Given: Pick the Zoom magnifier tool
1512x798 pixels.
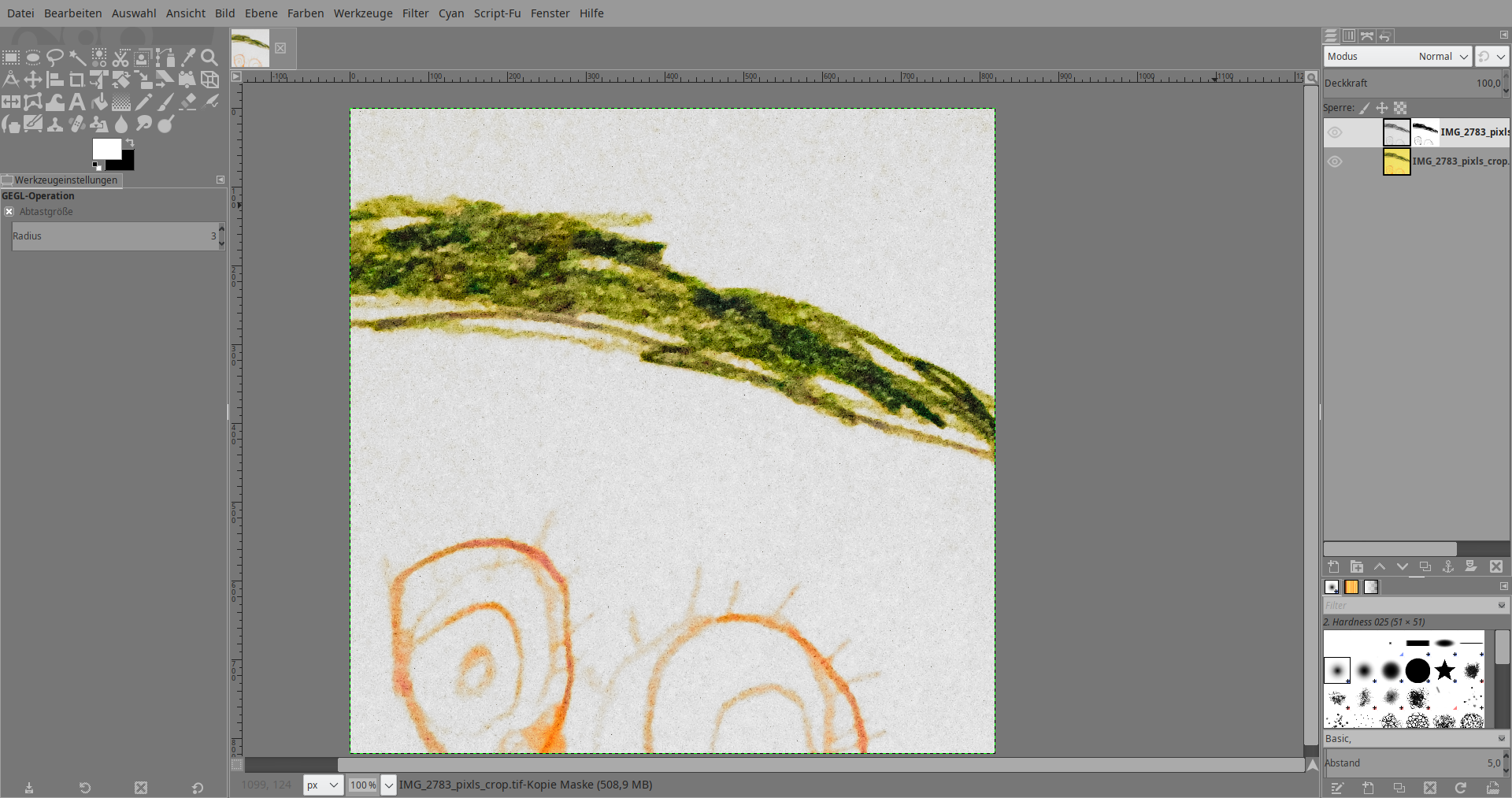Looking at the screenshot, I should point(209,57).
